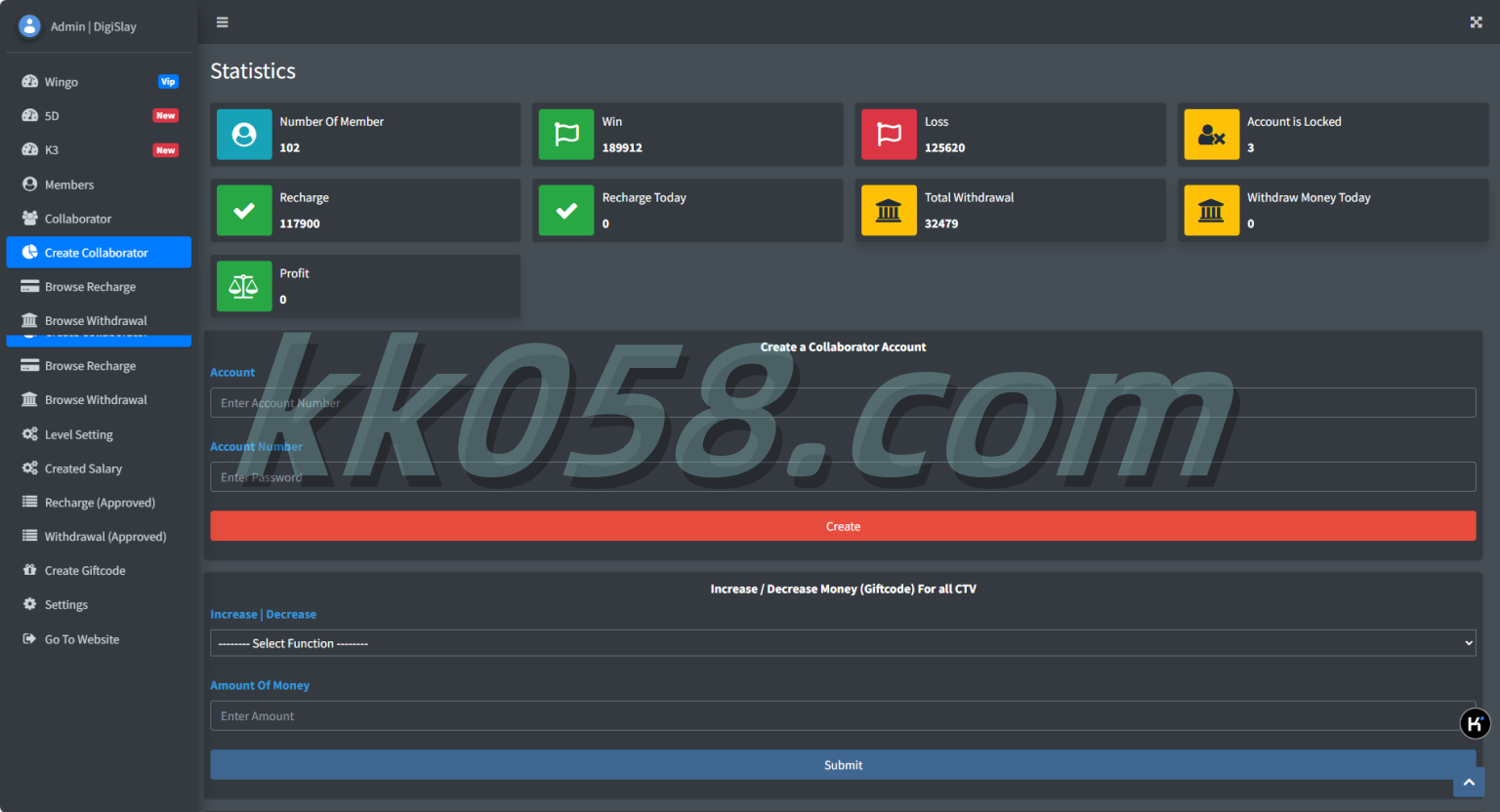
Task: Go to the Members page
Action: tap(99, 184)
